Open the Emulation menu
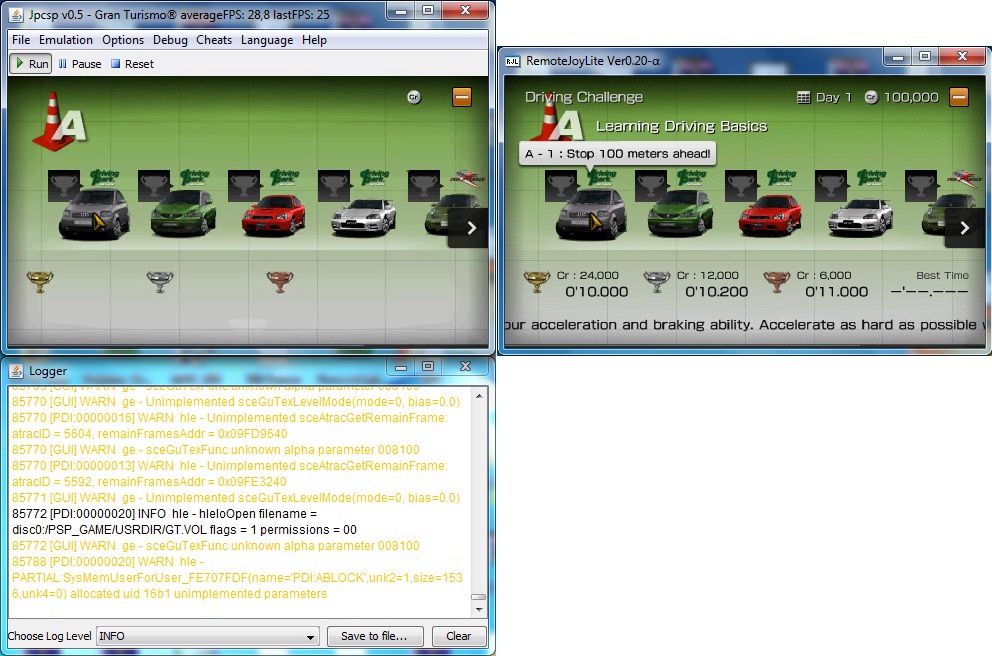Viewport: 992px width, 656px height. point(66,40)
